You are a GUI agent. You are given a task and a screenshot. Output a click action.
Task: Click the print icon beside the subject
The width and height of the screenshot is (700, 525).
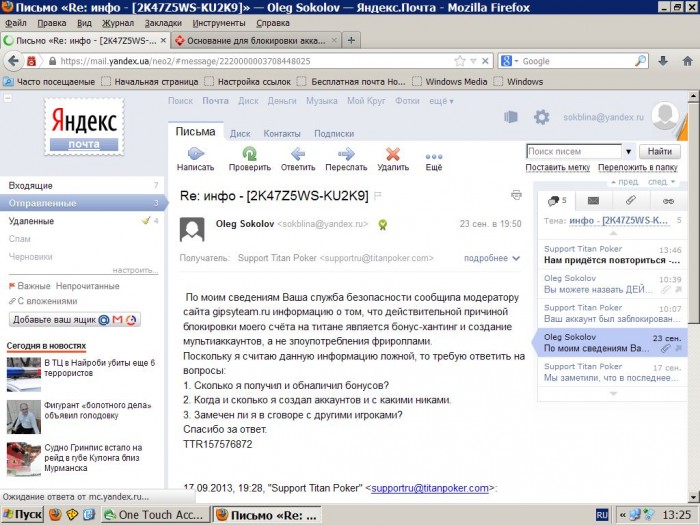tap(516, 194)
